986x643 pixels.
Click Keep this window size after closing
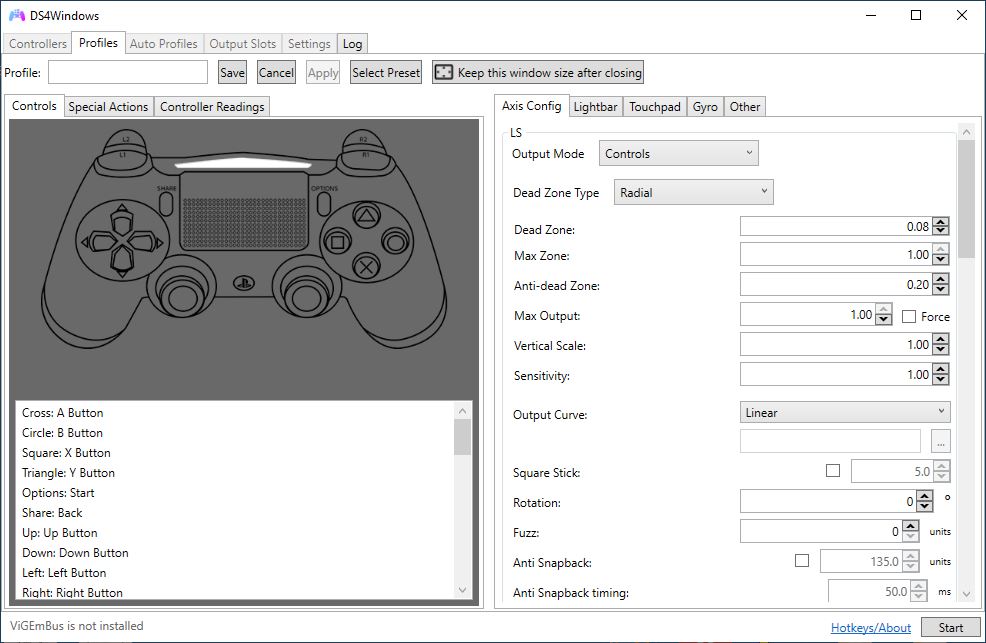pyautogui.click(x=538, y=72)
